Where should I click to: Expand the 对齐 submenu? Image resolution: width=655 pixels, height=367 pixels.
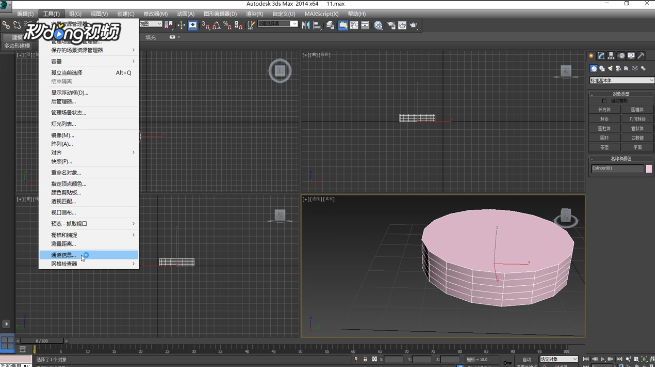click(89, 152)
